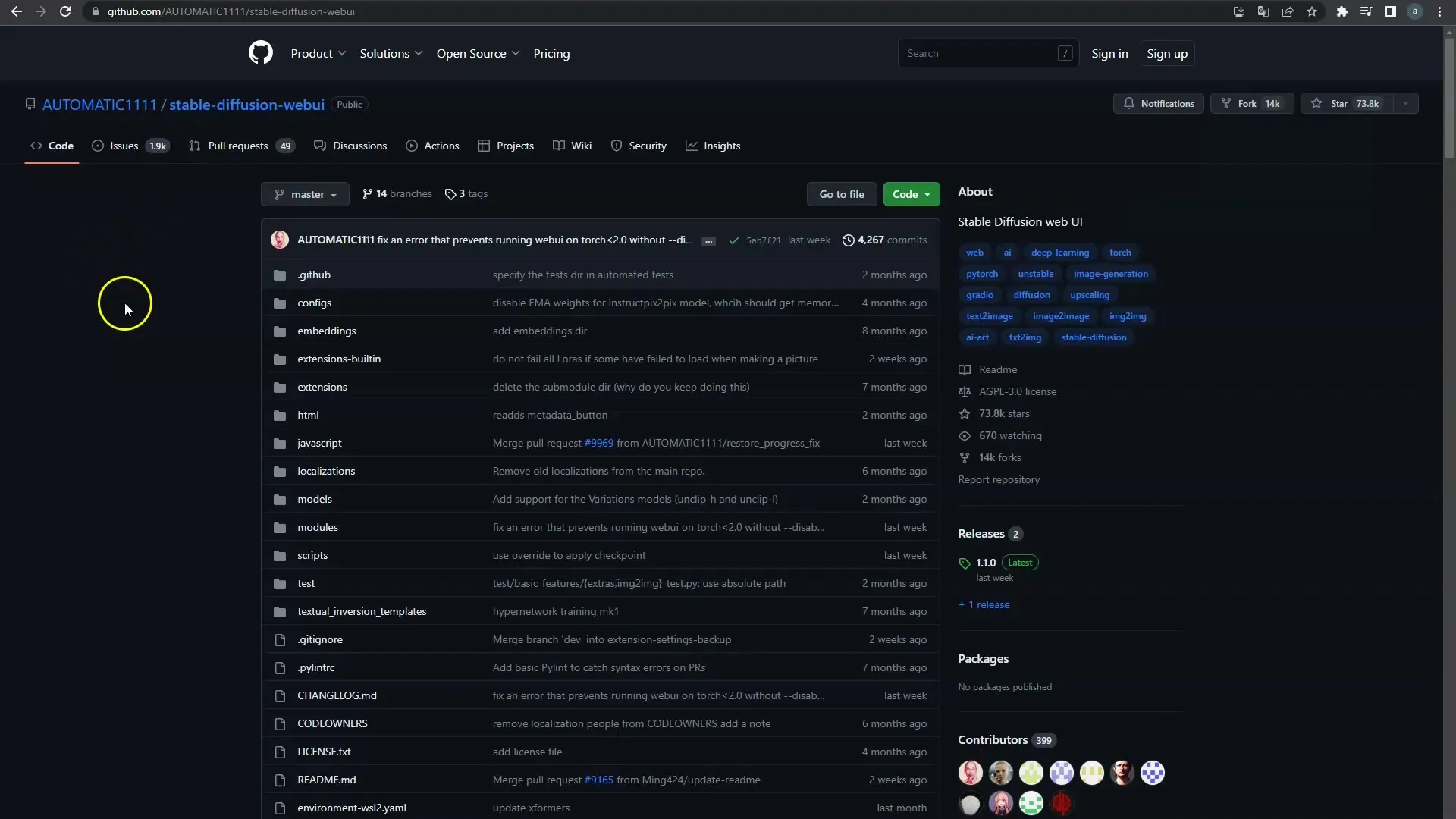The height and width of the screenshot is (819, 1456).
Task: Open the Issues tab
Action: [130, 146]
